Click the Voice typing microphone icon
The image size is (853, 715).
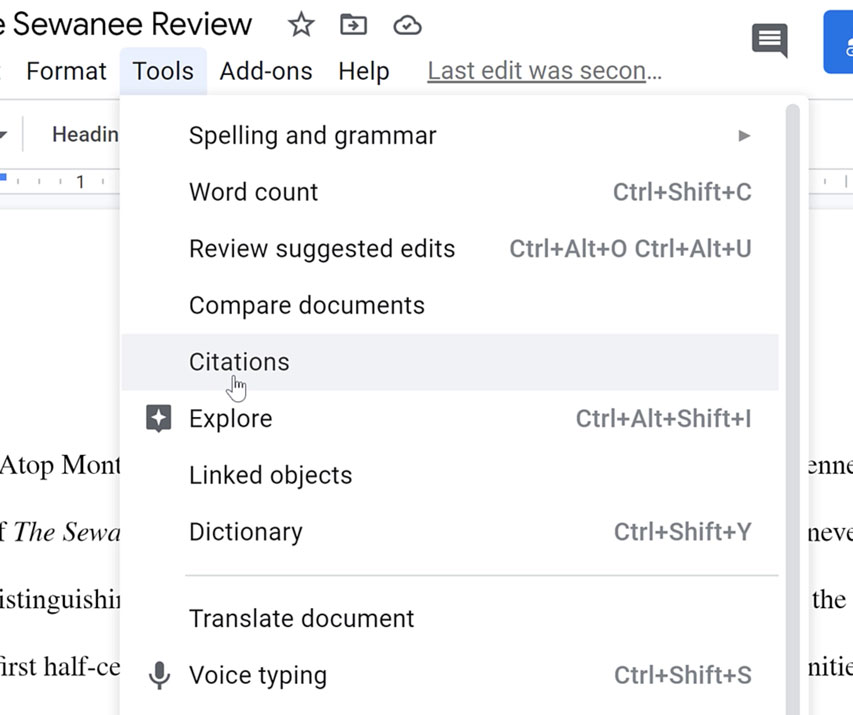[159, 675]
